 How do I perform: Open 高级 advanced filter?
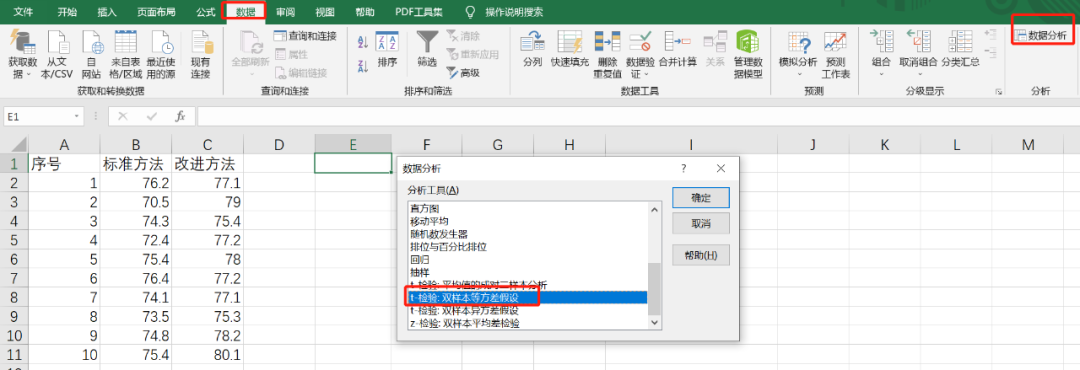(x=463, y=72)
